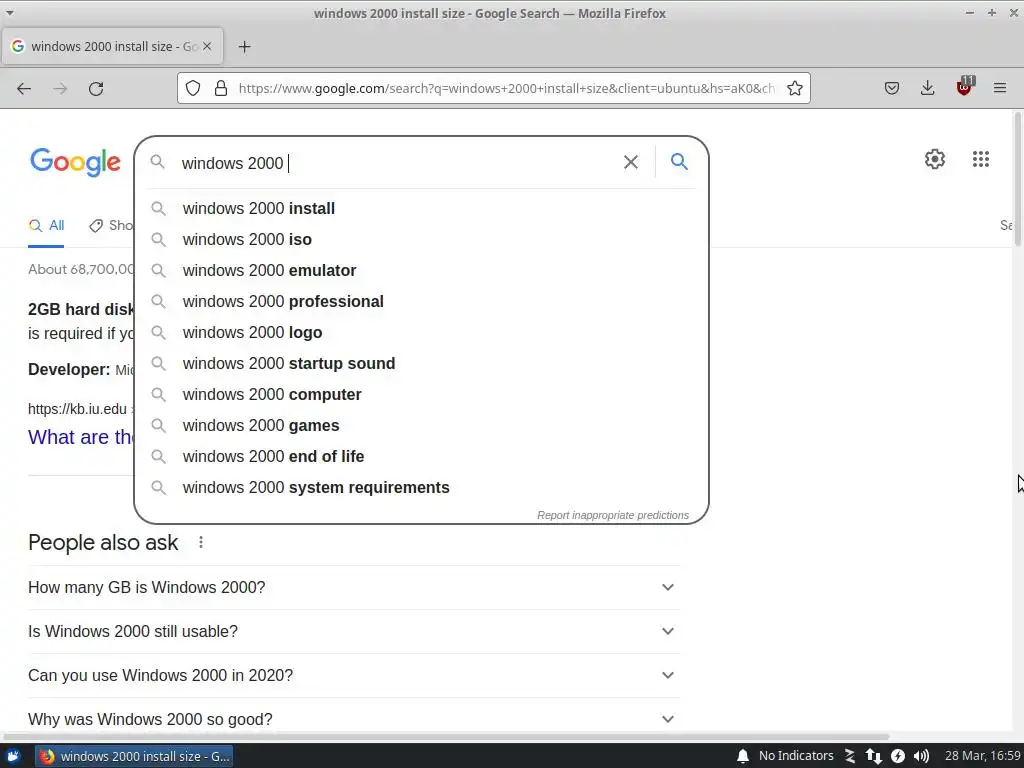This screenshot has width=1024, height=768.
Task: Click the volume speaker tray icon
Action: [x=921, y=756]
